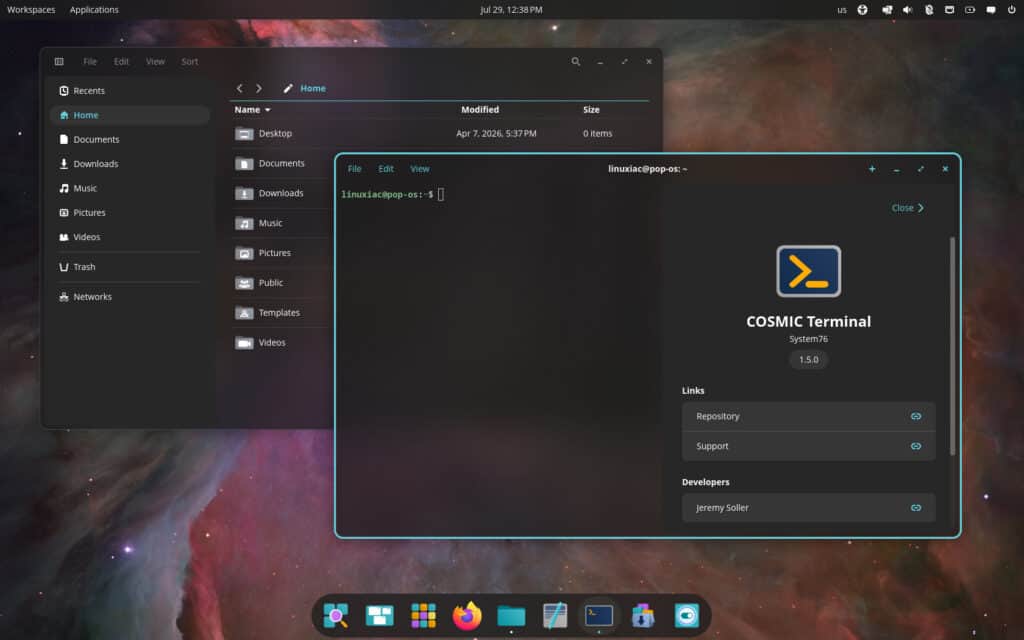Select the Desktop folder icon in file list
1024x640 pixels.
click(x=244, y=134)
